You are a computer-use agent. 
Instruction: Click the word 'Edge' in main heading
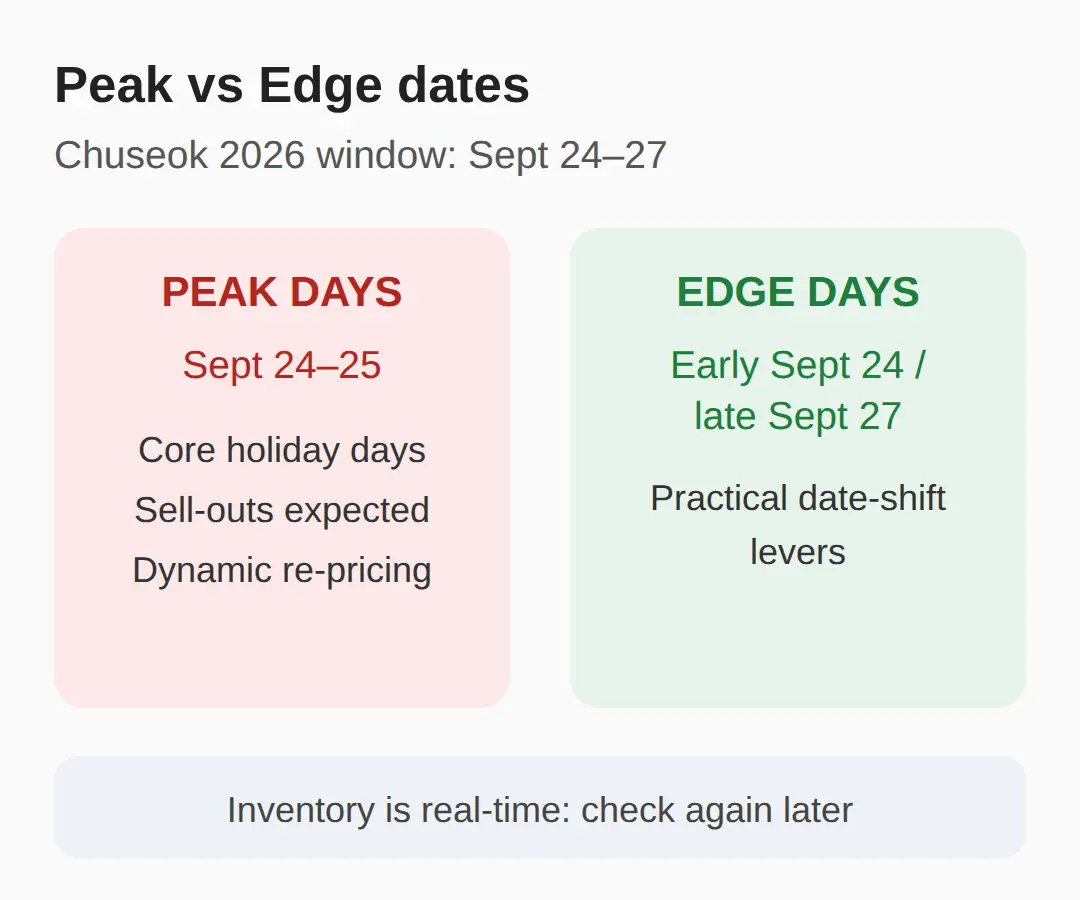tap(318, 85)
